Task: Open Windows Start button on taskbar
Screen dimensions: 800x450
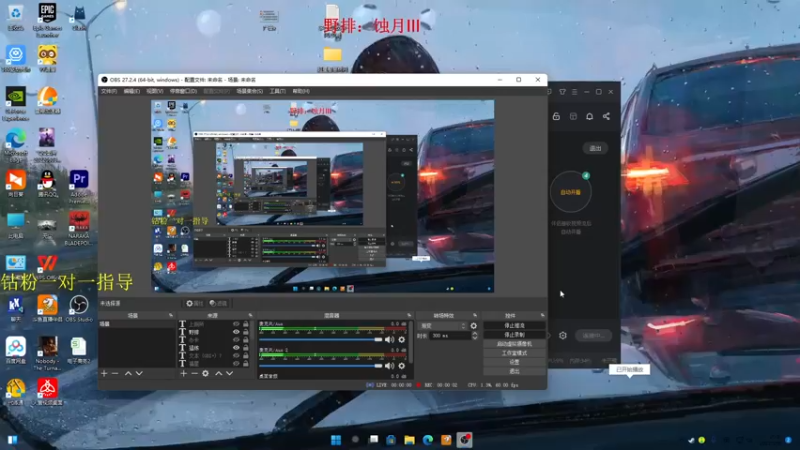Action: tap(336, 440)
